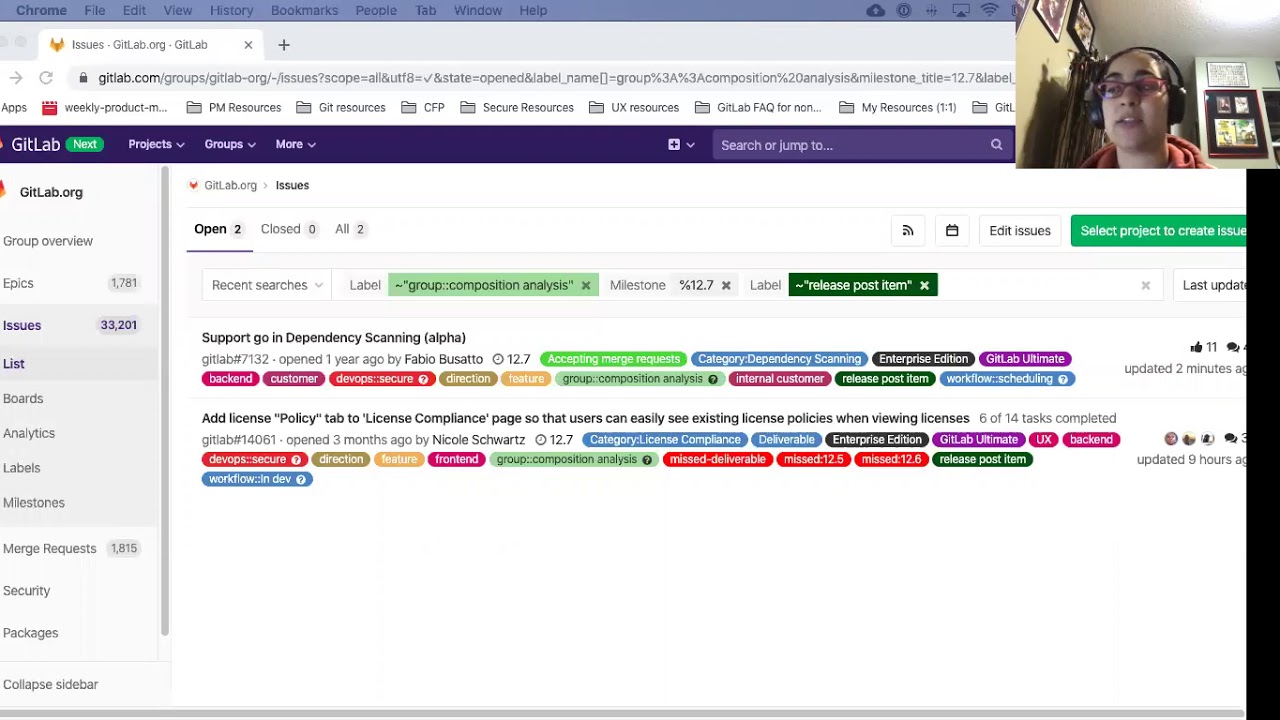Remove the release post item filter
This screenshot has height=720, width=1280.
click(x=924, y=286)
